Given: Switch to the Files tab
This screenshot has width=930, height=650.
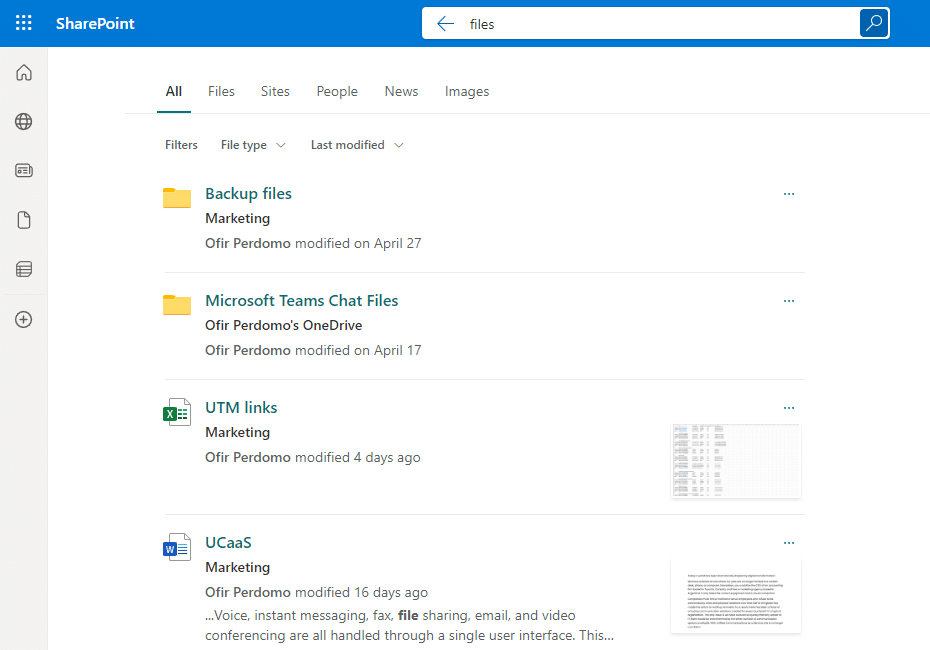Looking at the screenshot, I should point(221,91).
